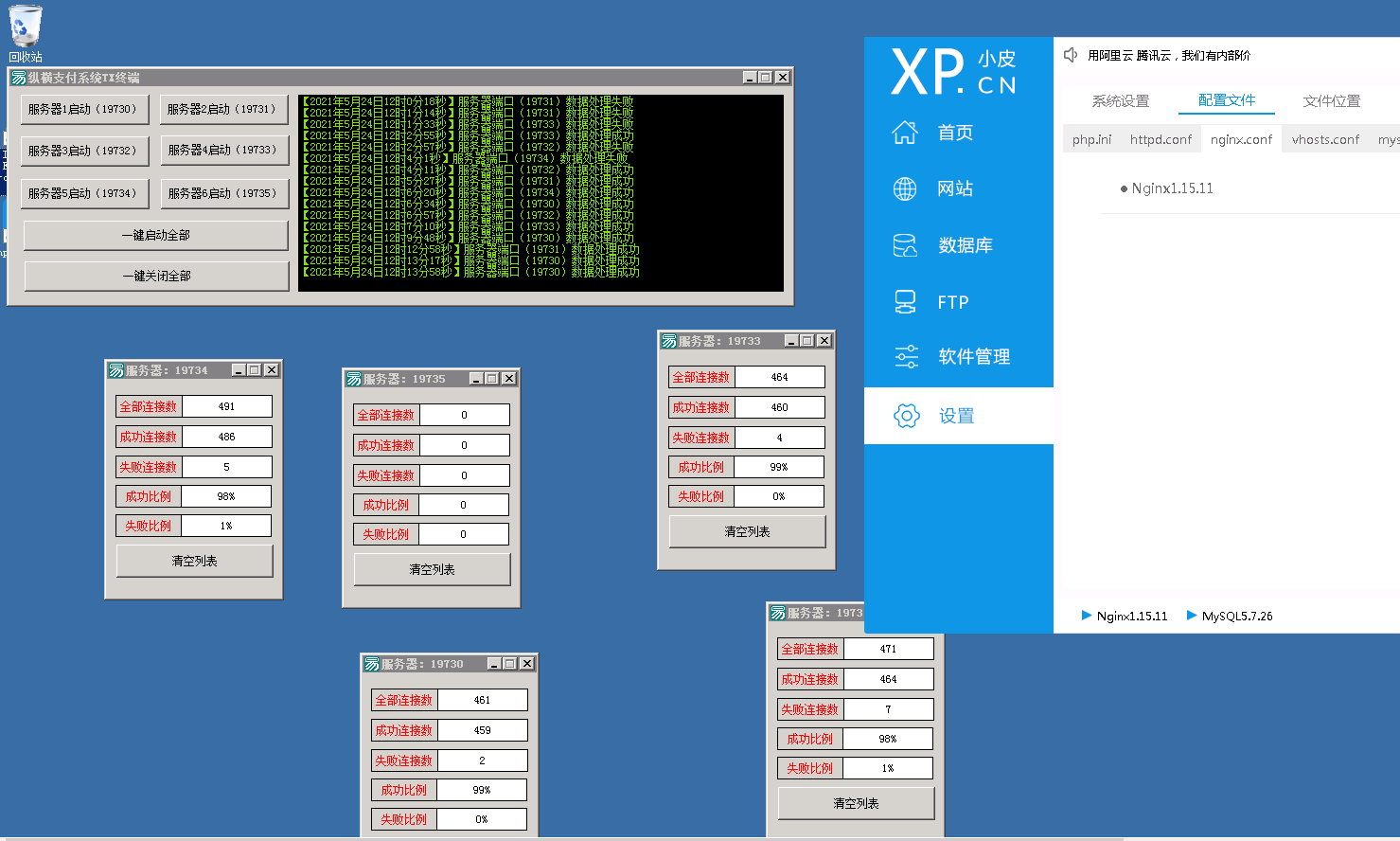Open the httpd.conf config tab

(1161, 139)
